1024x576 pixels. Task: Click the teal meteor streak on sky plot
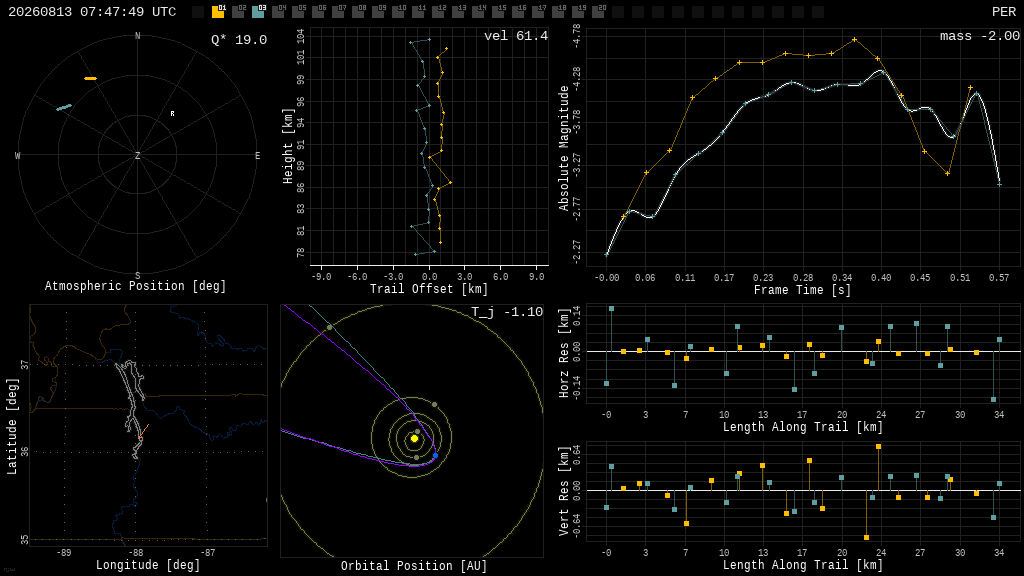(x=64, y=107)
